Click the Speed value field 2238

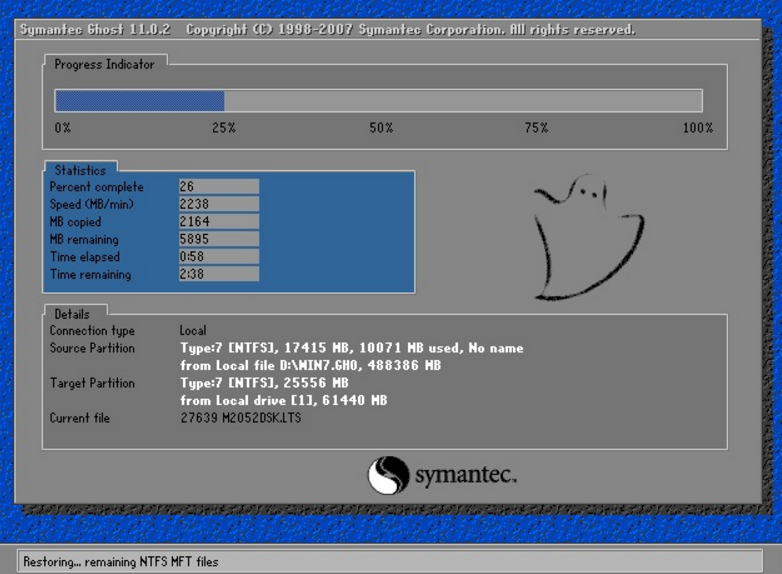tap(219, 204)
